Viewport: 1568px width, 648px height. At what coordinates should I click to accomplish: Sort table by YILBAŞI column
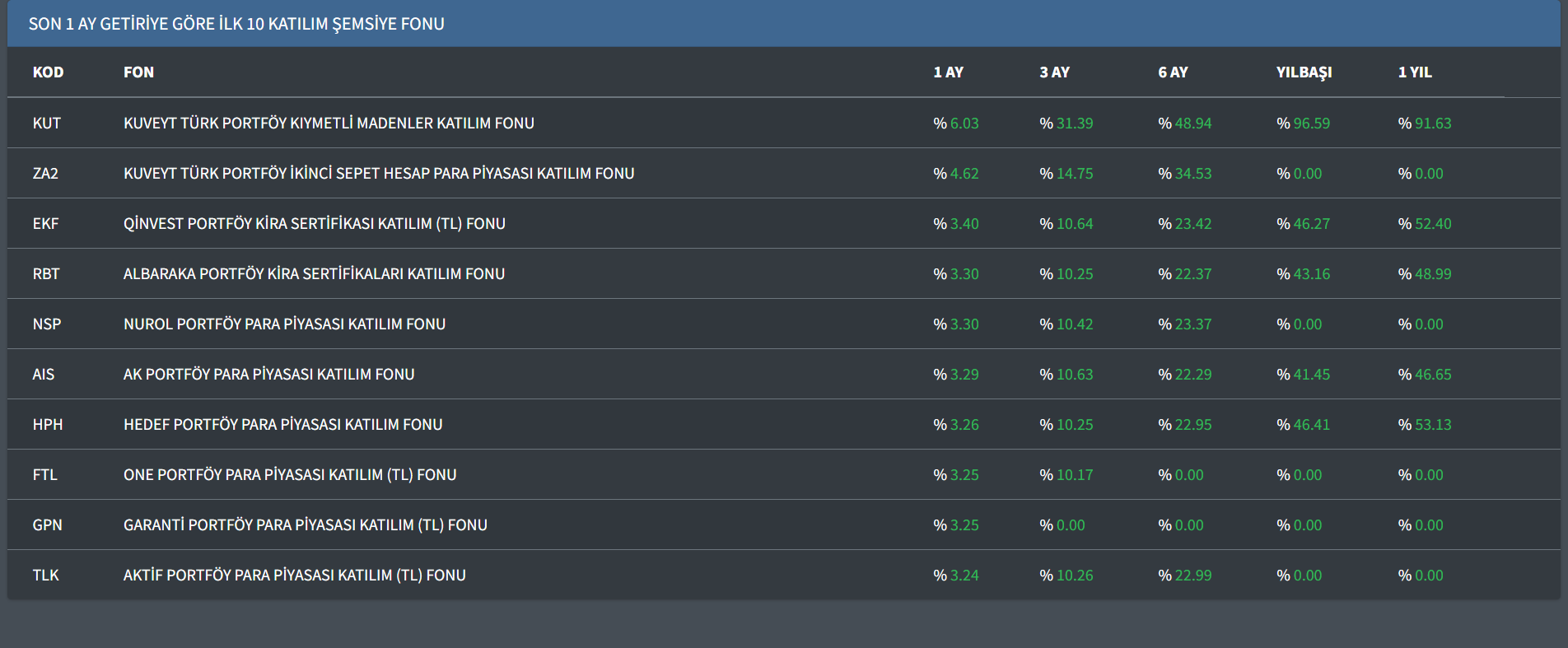(1304, 72)
